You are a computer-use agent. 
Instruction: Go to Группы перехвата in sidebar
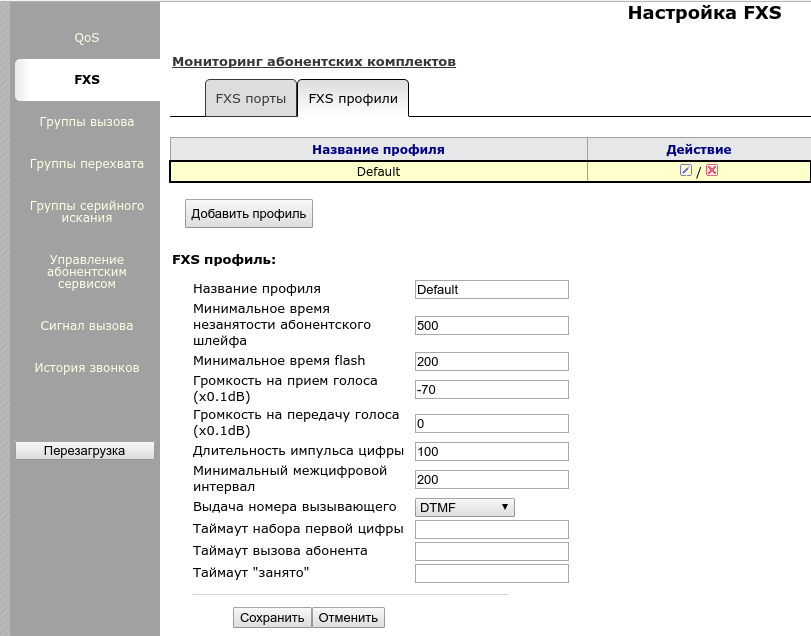(x=87, y=163)
